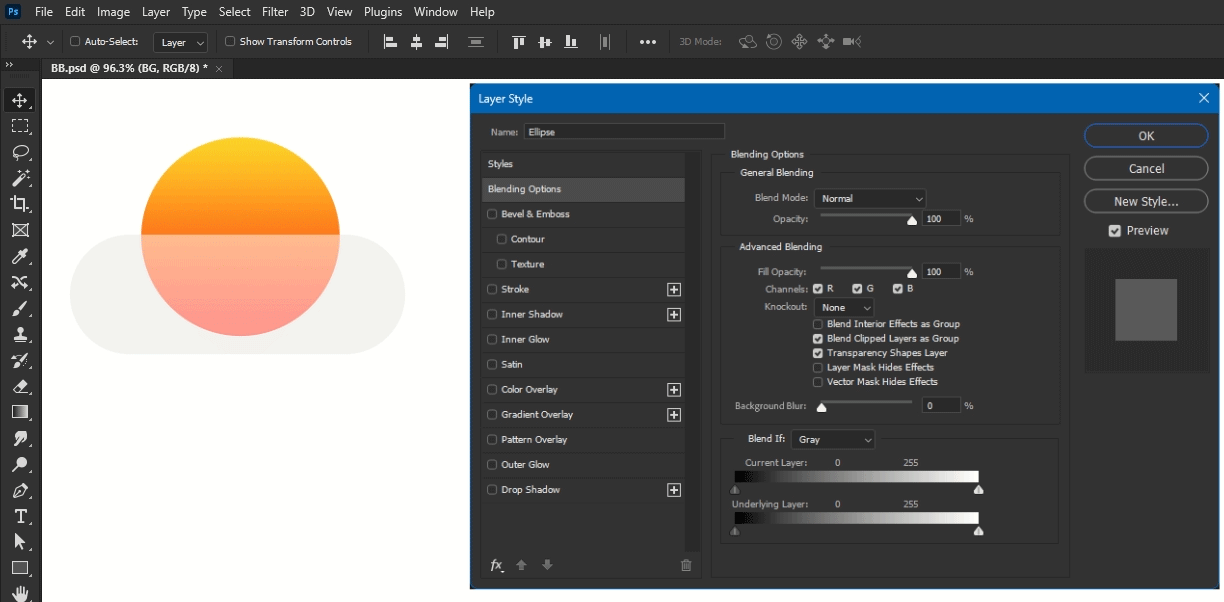The width and height of the screenshot is (1224, 602).
Task: Click the align left edges icon
Action: tap(390, 41)
